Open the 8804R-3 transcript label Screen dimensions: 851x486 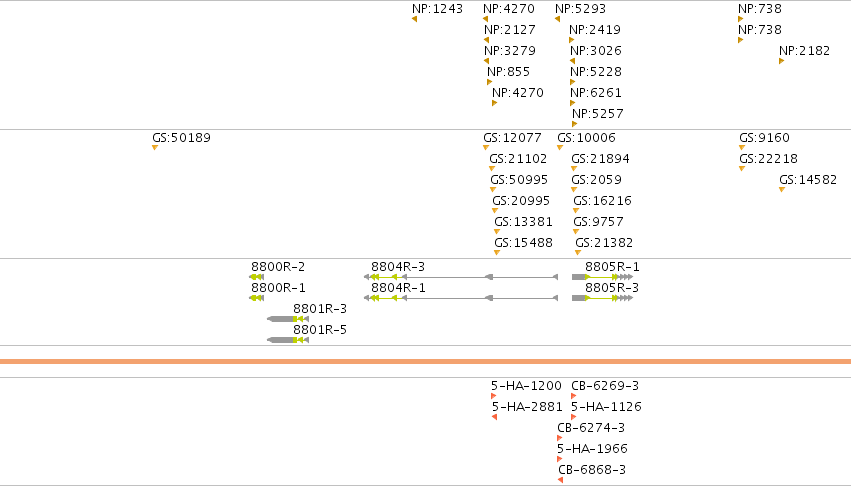click(398, 267)
